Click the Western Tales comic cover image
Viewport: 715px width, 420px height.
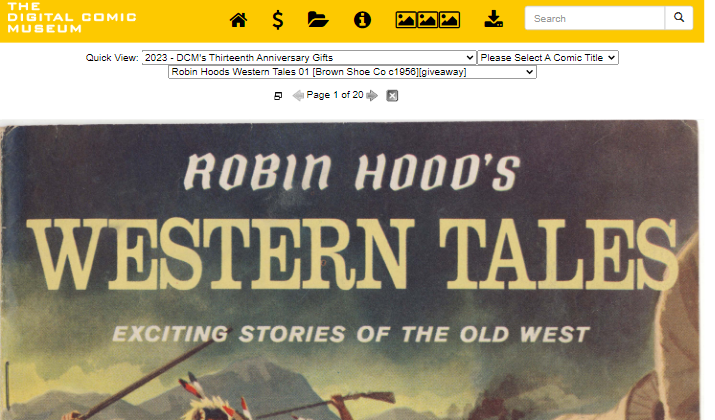coord(349,270)
